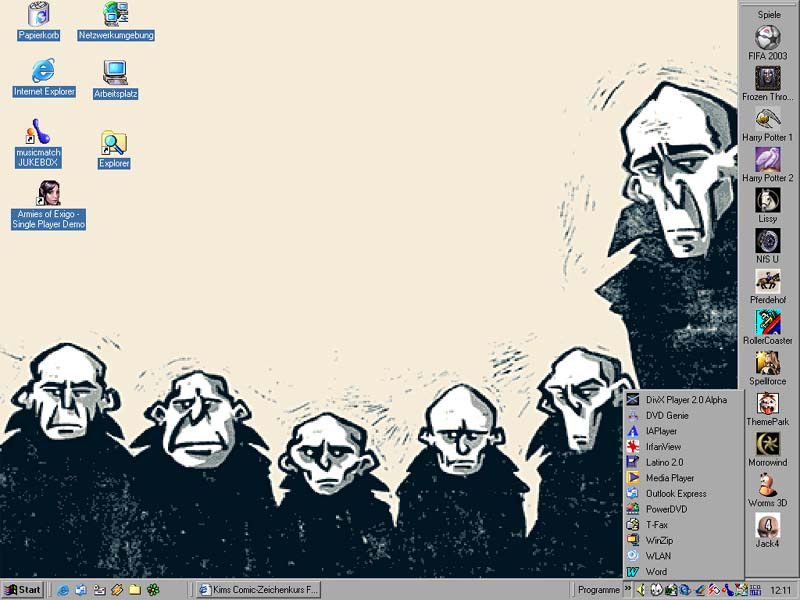Viewport: 800px width, 600px height.
Task: Select the Arbeitsplatz desktop icon
Action: (x=115, y=73)
